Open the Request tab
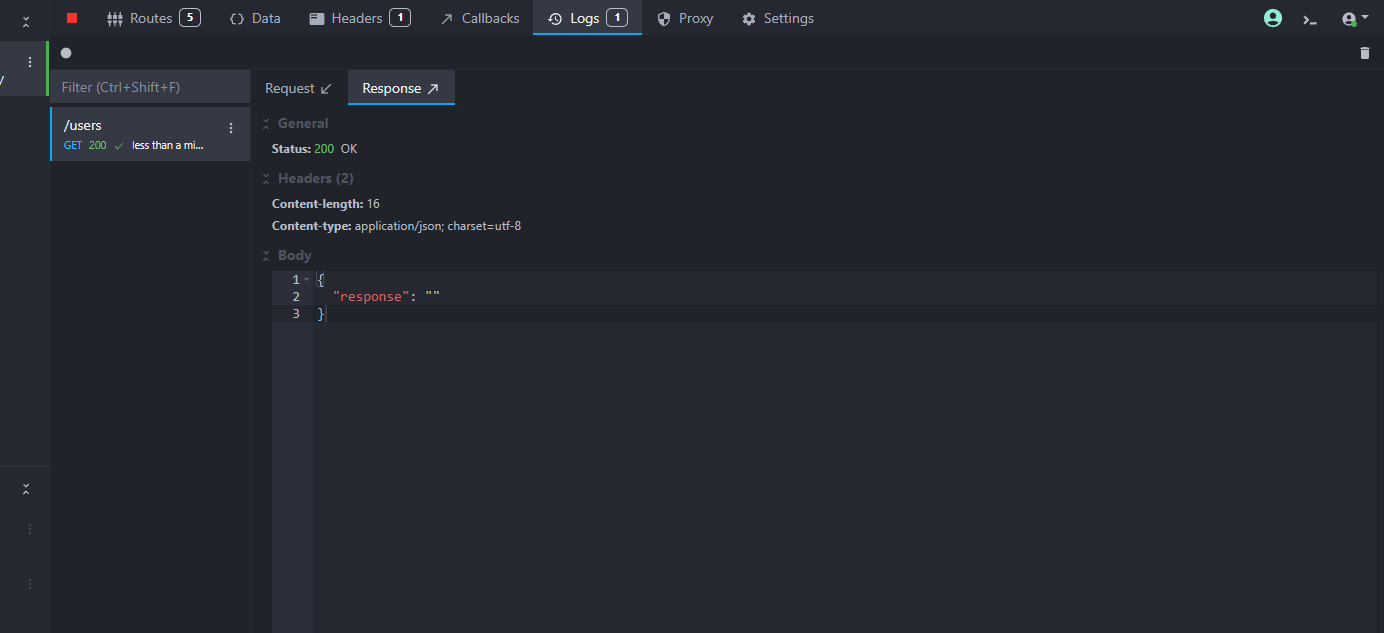The height and width of the screenshot is (633, 1384). 298,88
